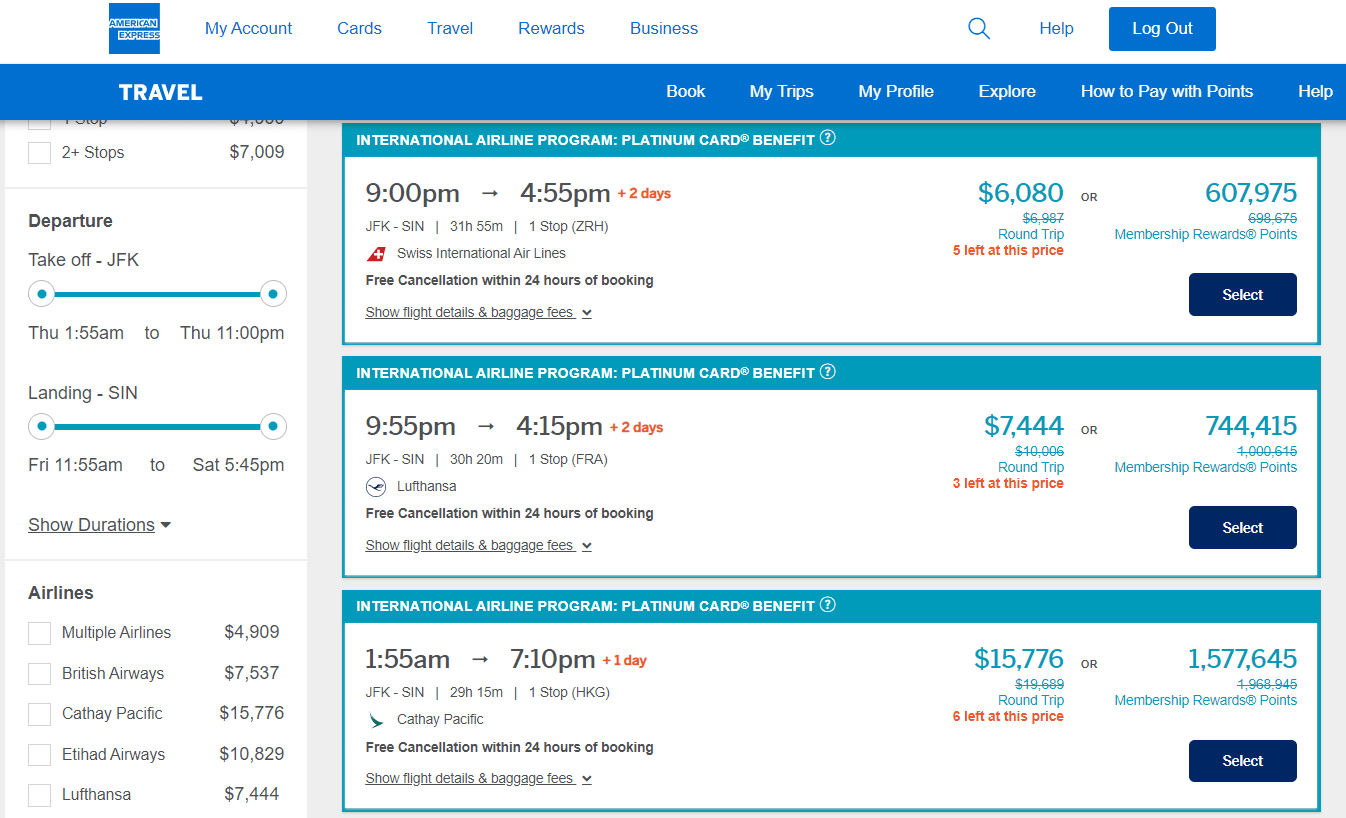The height and width of the screenshot is (818, 1346).
Task: Click the $15,776 round trip price
Action: [1019, 659]
